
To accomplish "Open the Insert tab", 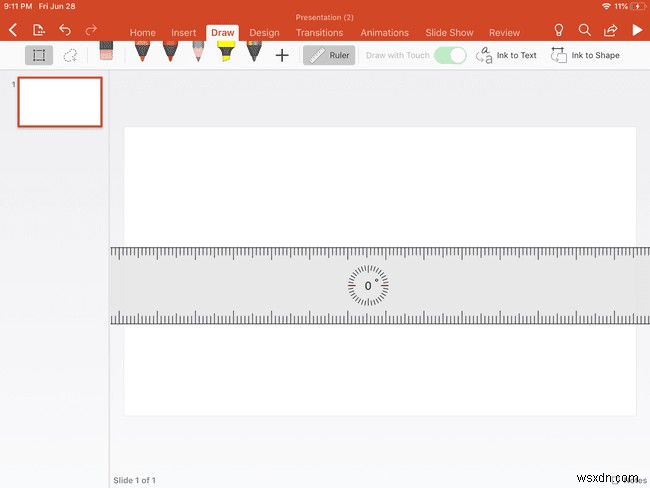I will 184,32.
